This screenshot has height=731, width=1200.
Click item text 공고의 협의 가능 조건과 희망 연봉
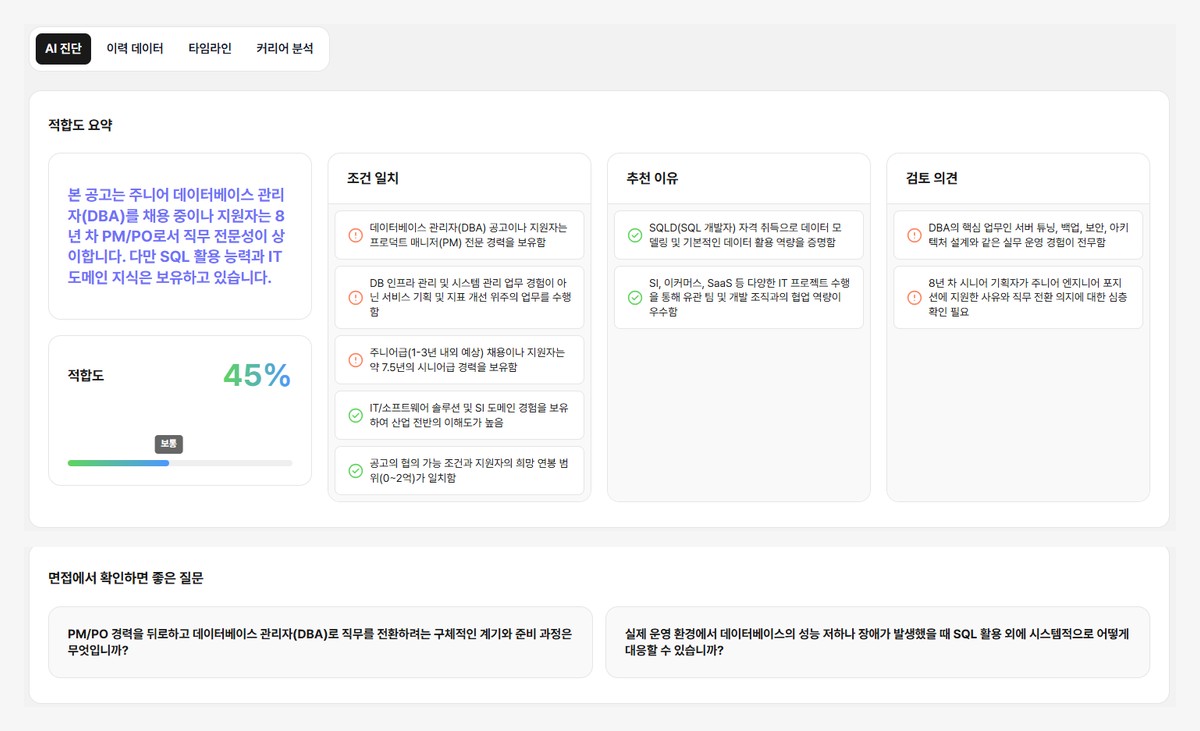click(469, 471)
